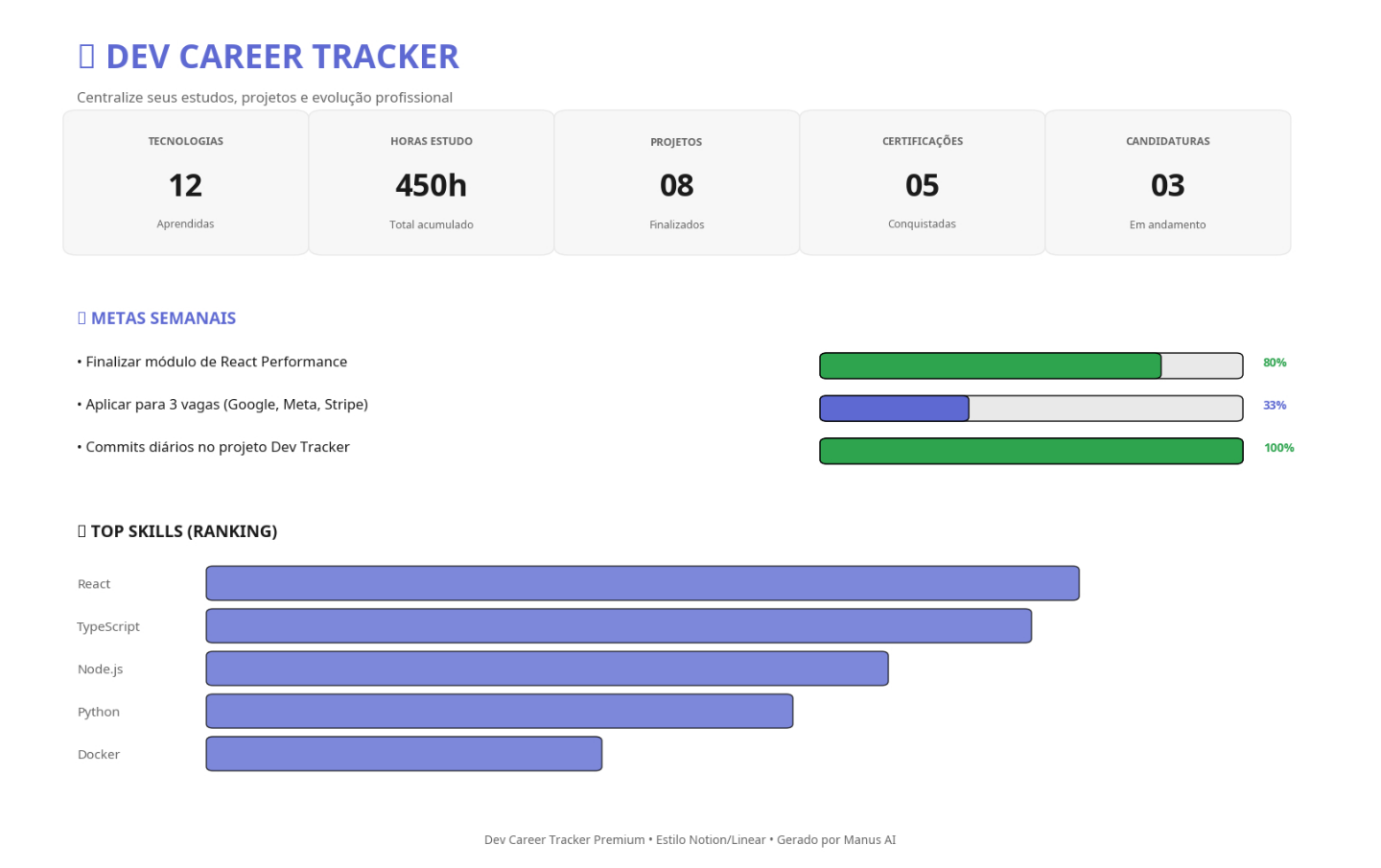Click the Docker skill bar
The height and width of the screenshot is (868, 1381).
[404, 754]
